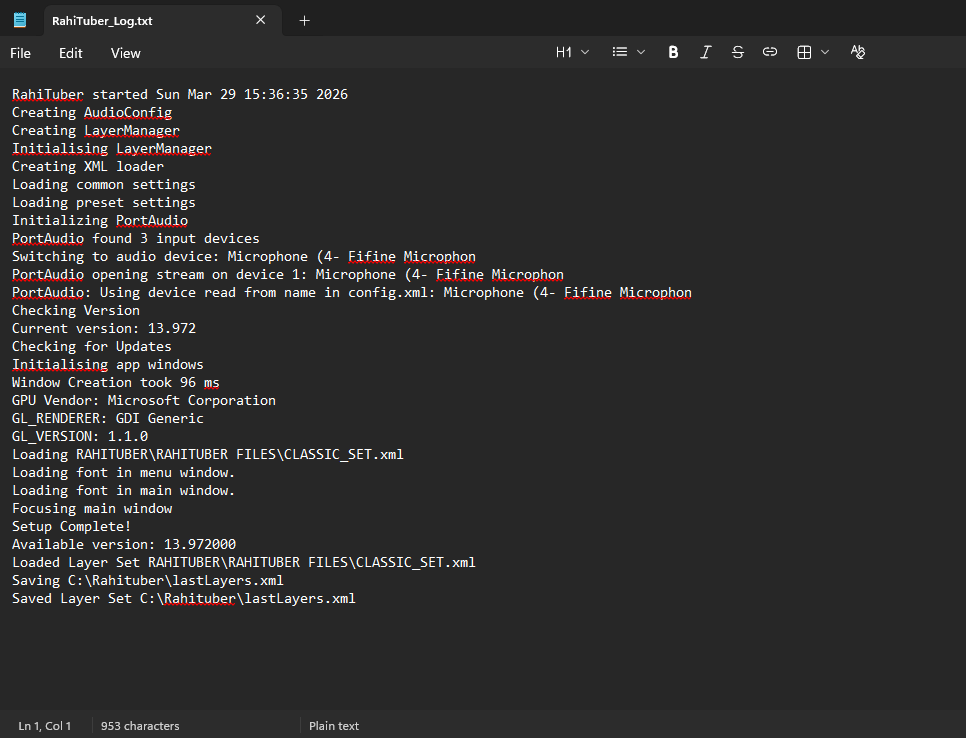The image size is (966, 738).
Task: Click the bulleted list icon
Action: [620, 52]
